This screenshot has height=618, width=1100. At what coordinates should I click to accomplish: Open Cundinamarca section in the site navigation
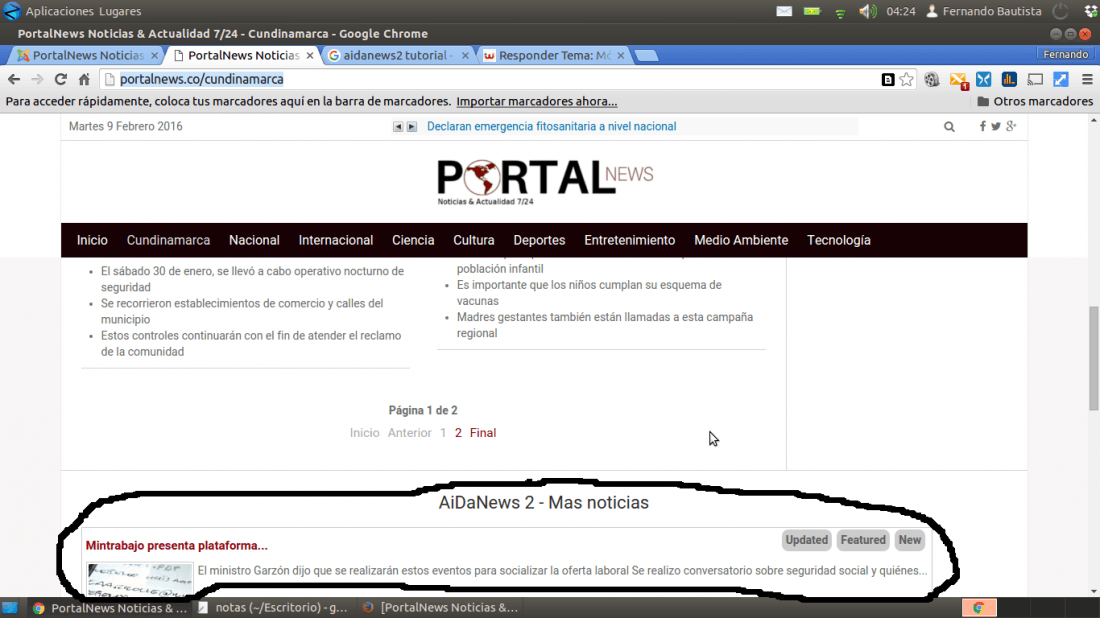[x=168, y=240]
